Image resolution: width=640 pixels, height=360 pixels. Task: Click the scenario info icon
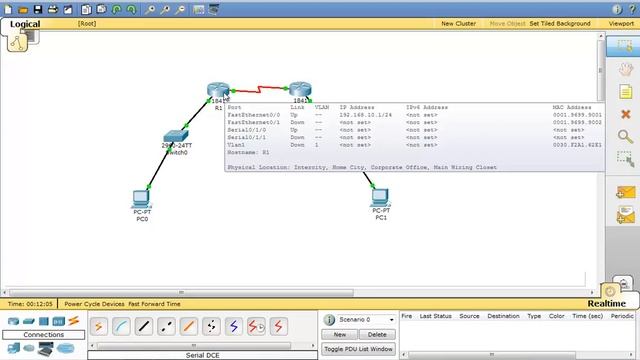tap(329, 320)
